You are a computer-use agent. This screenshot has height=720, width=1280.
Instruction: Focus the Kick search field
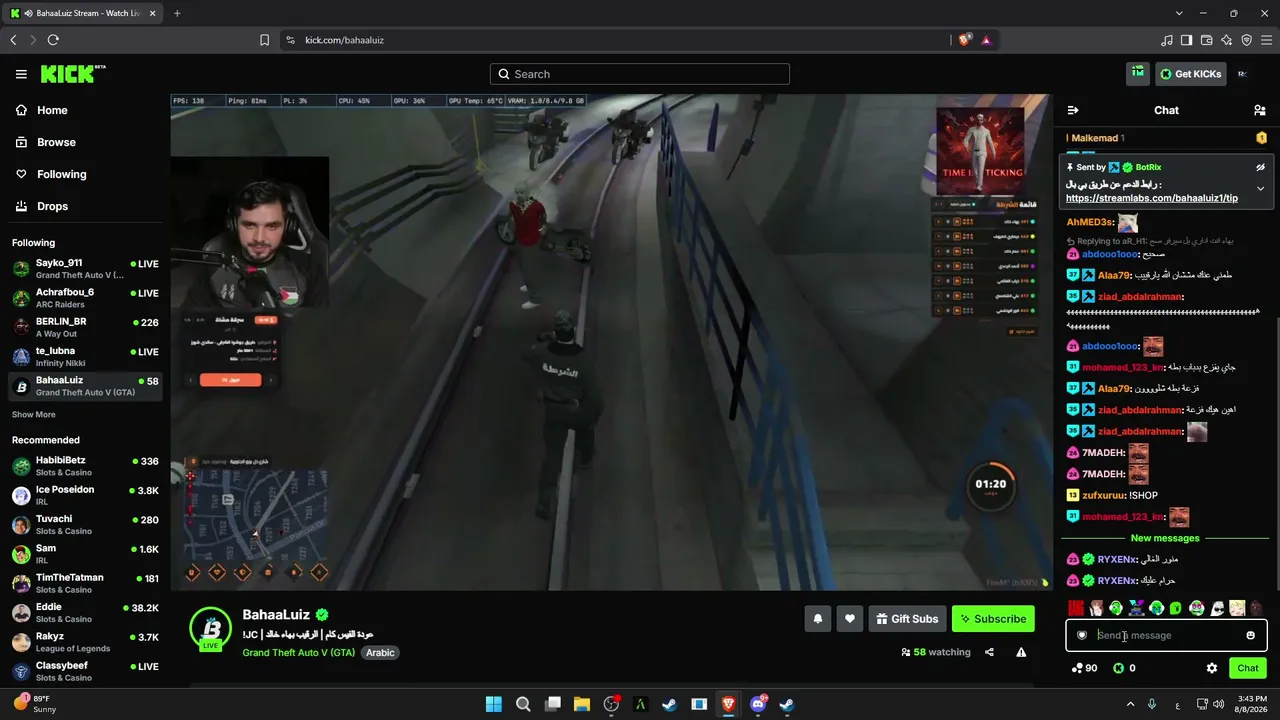640,74
